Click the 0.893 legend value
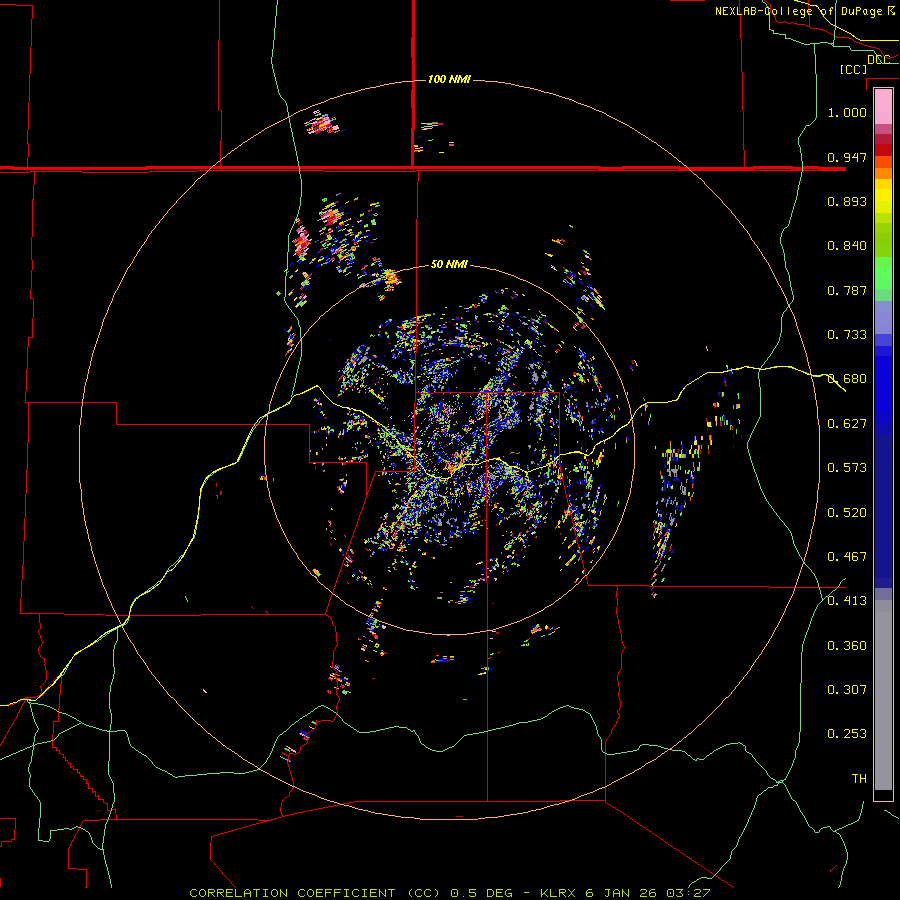 tap(847, 201)
